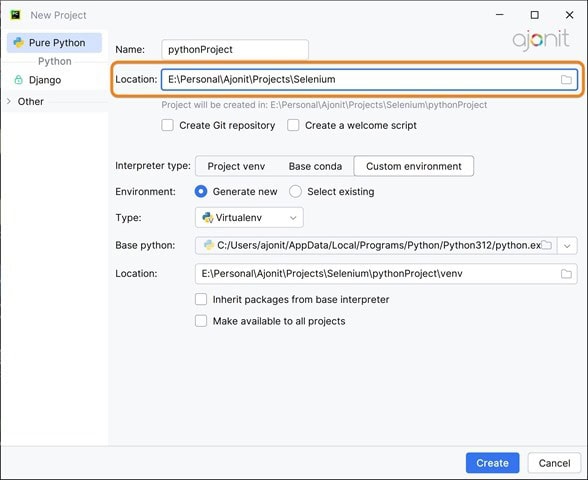This screenshot has height=480, width=588.
Task: Open Base python interpreter dropdown arrow
Action: point(567,246)
